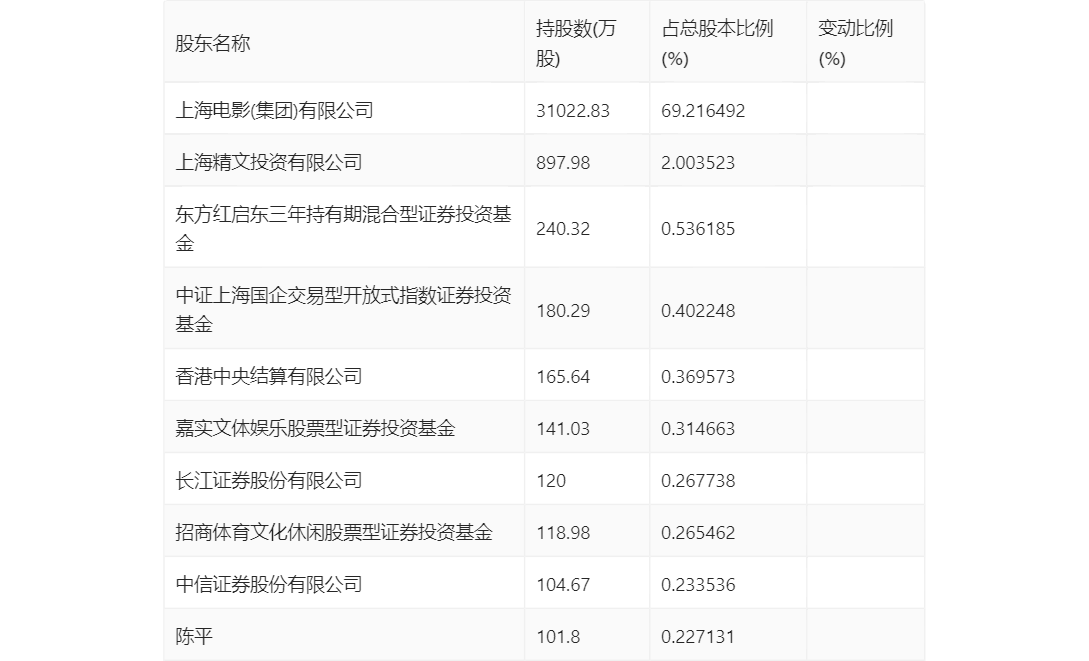Select 香港中央结算有限公司 shareholder name
This screenshot has width=1089, height=661.
click(x=269, y=376)
